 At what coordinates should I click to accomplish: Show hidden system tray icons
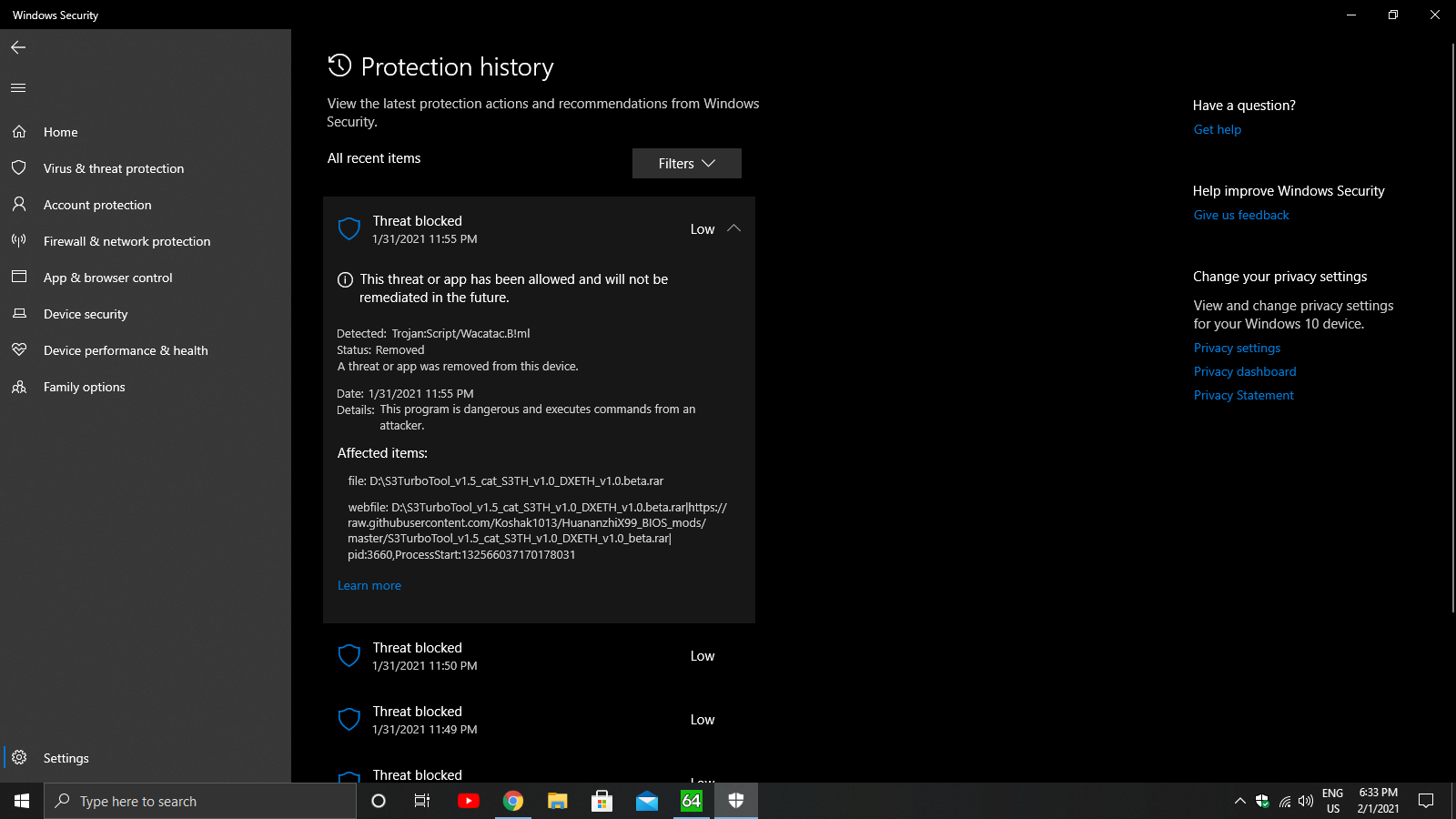(1239, 801)
